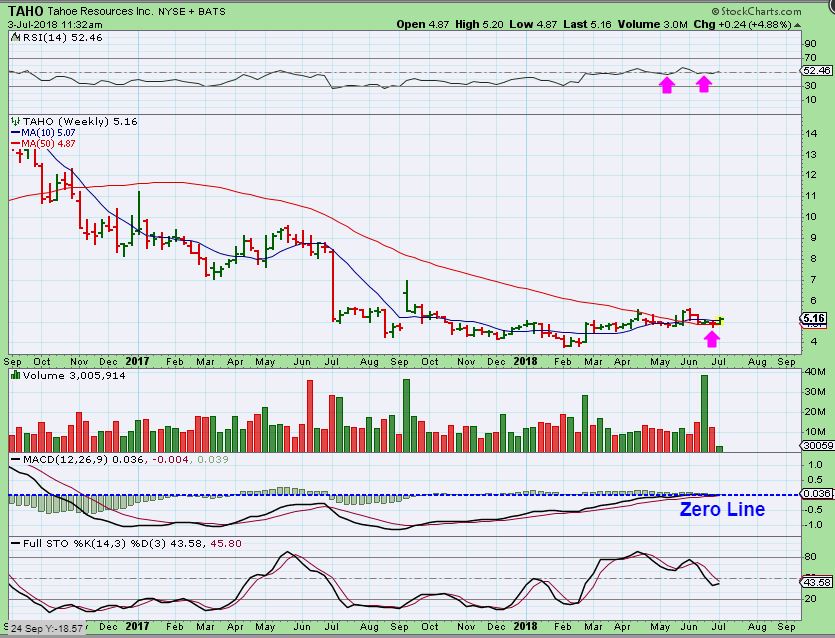Click the RSI panel indicator icon
835x638 pixels.
click(x=15, y=37)
